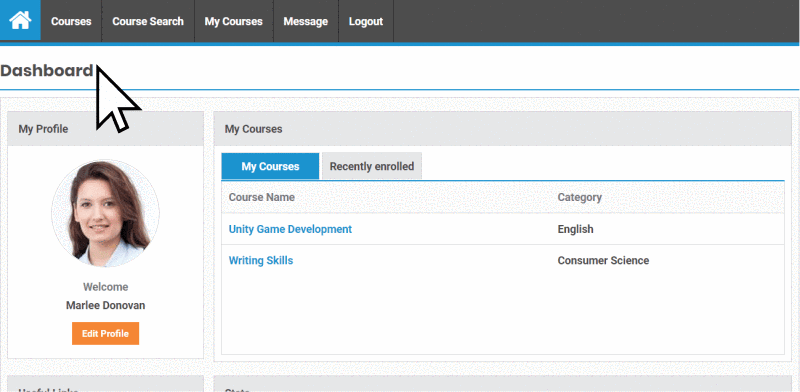Screen dimensions: 800x392
Task: Open the Unity Game Development course
Action: tap(290, 229)
